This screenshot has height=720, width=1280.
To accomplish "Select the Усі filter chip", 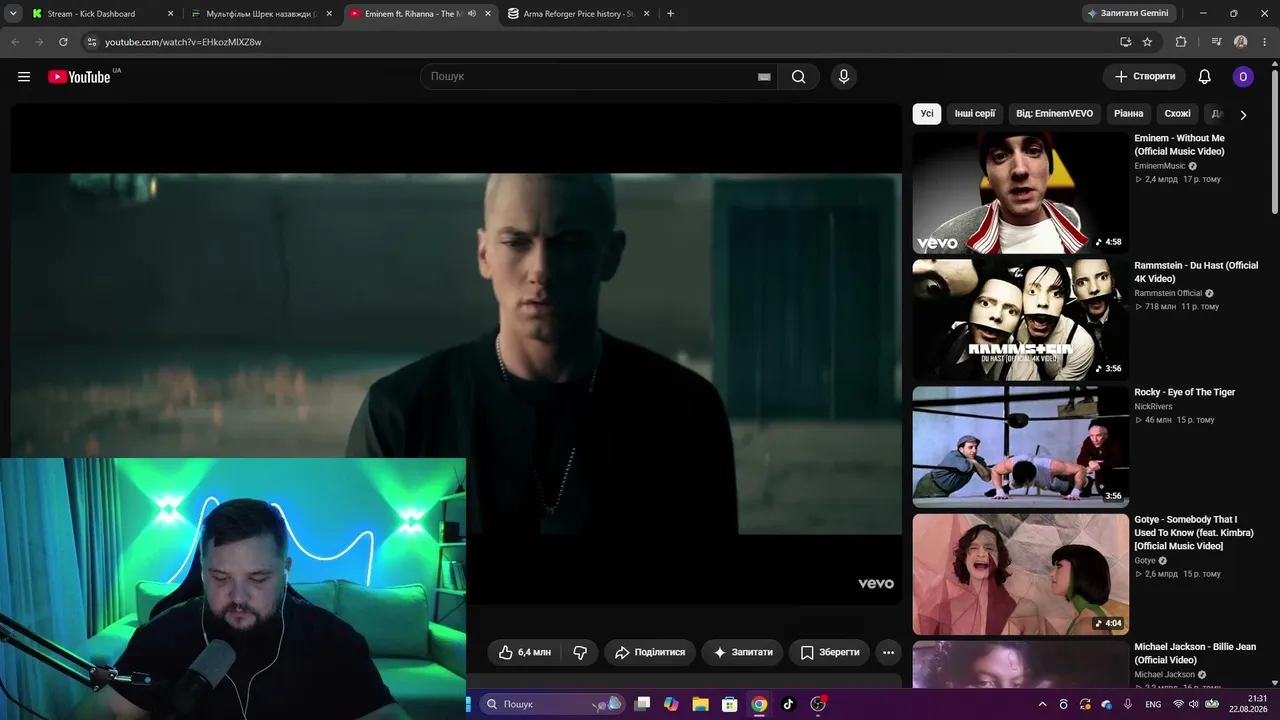I will coord(927,114).
